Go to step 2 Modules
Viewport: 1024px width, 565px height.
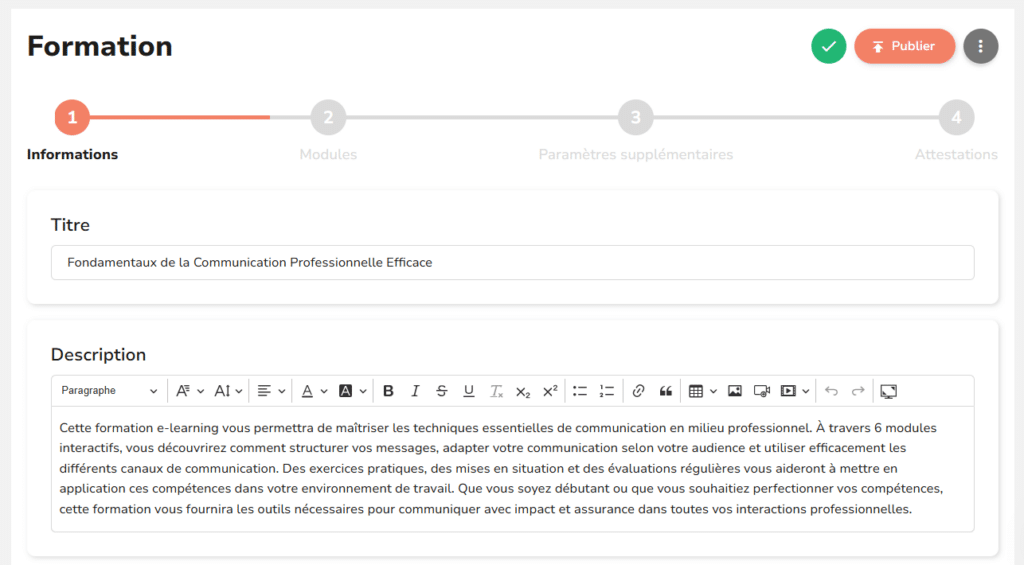(x=328, y=118)
